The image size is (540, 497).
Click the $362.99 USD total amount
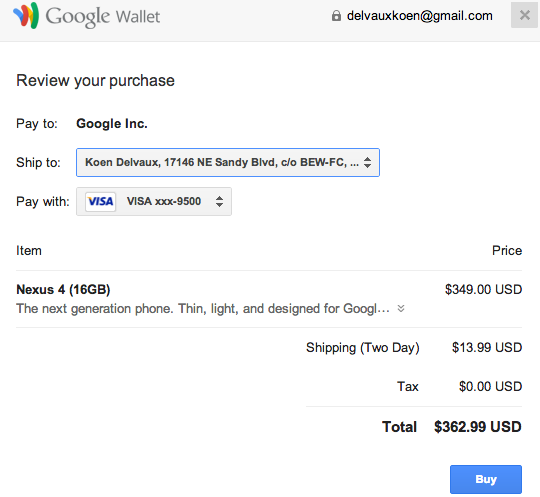pos(478,427)
